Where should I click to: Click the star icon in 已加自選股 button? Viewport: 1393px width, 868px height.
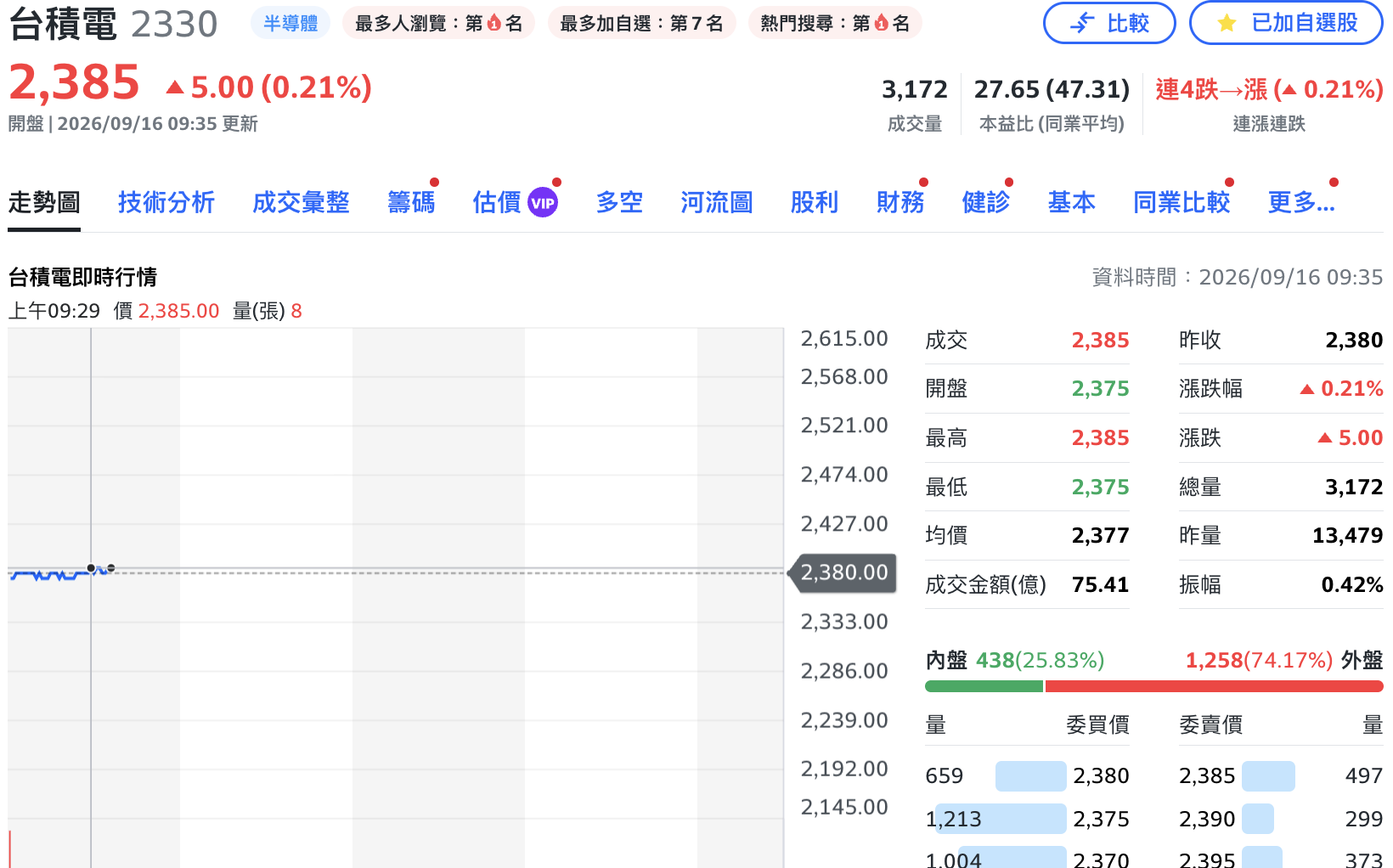1227,23
